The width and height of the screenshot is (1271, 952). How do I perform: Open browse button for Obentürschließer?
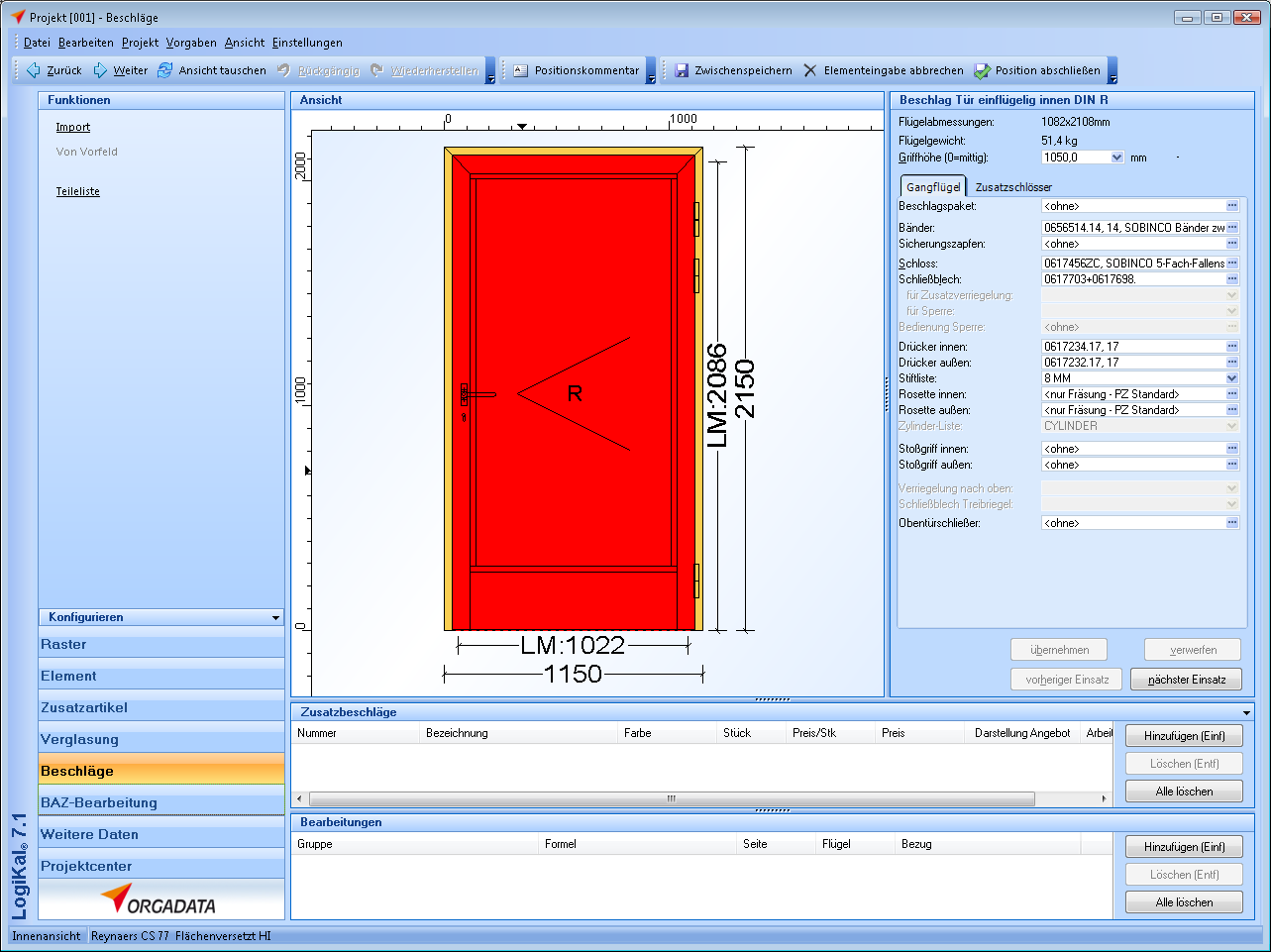[1232, 523]
